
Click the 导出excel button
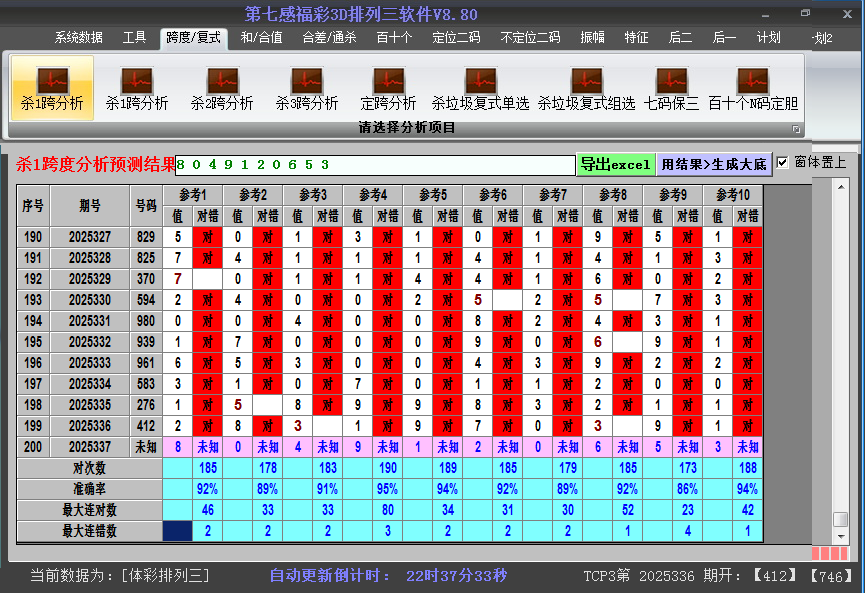pyautogui.click(x=615, y=162)
